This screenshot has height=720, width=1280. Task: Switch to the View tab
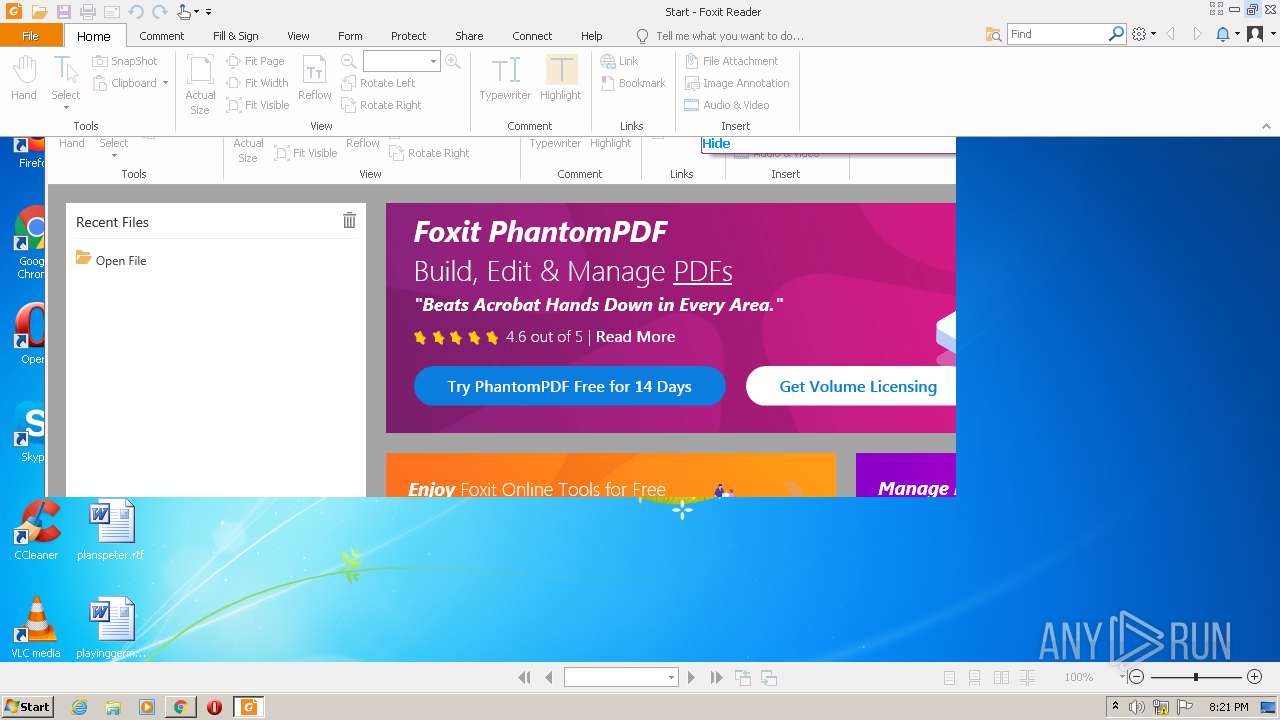pyautogui.click(x=298, y=35)
